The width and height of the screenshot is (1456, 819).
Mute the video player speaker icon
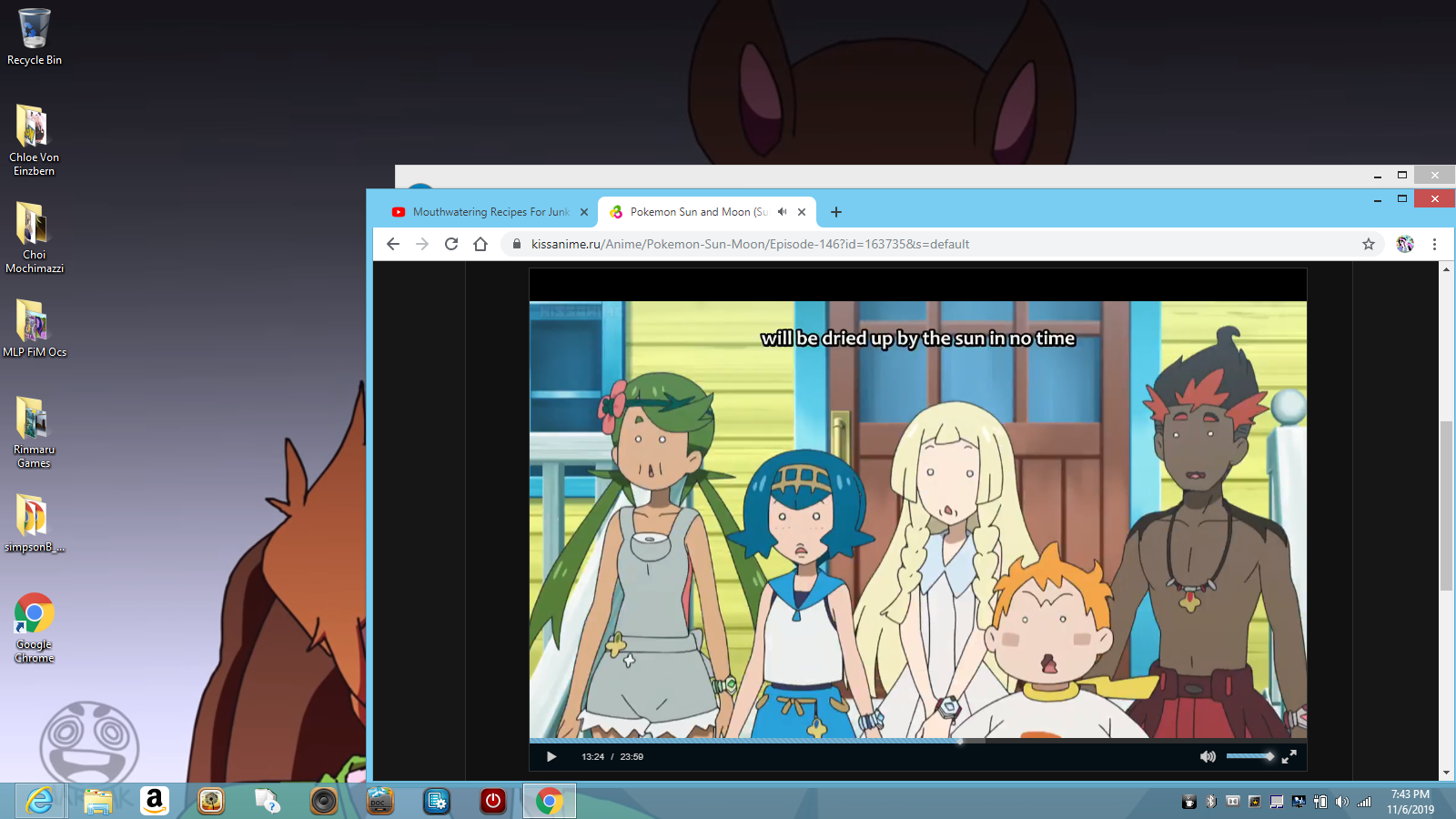coord(1208,756)
